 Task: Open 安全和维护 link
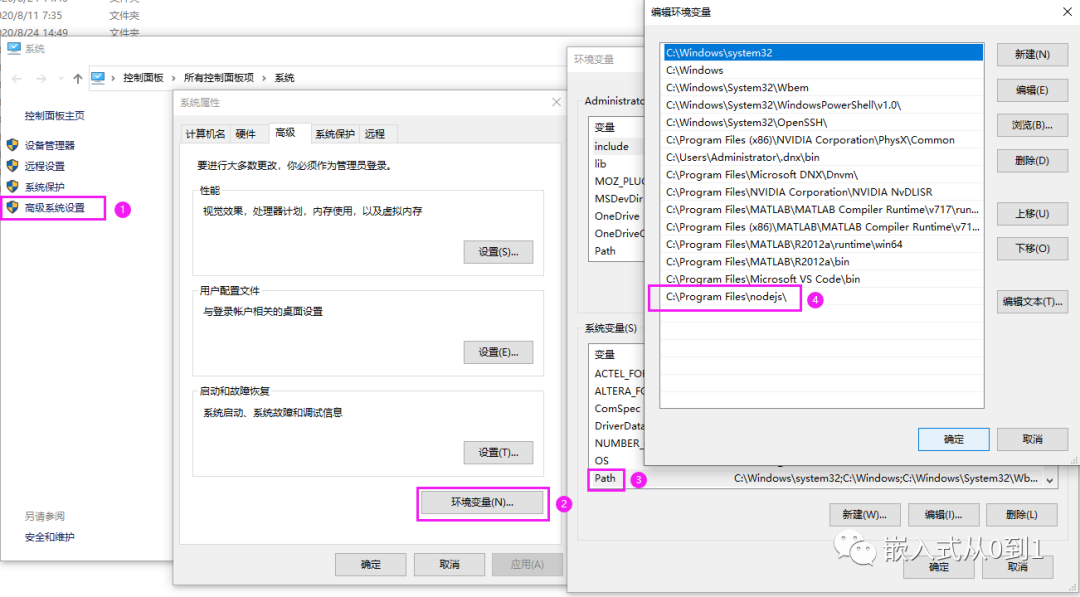(50, 537)
